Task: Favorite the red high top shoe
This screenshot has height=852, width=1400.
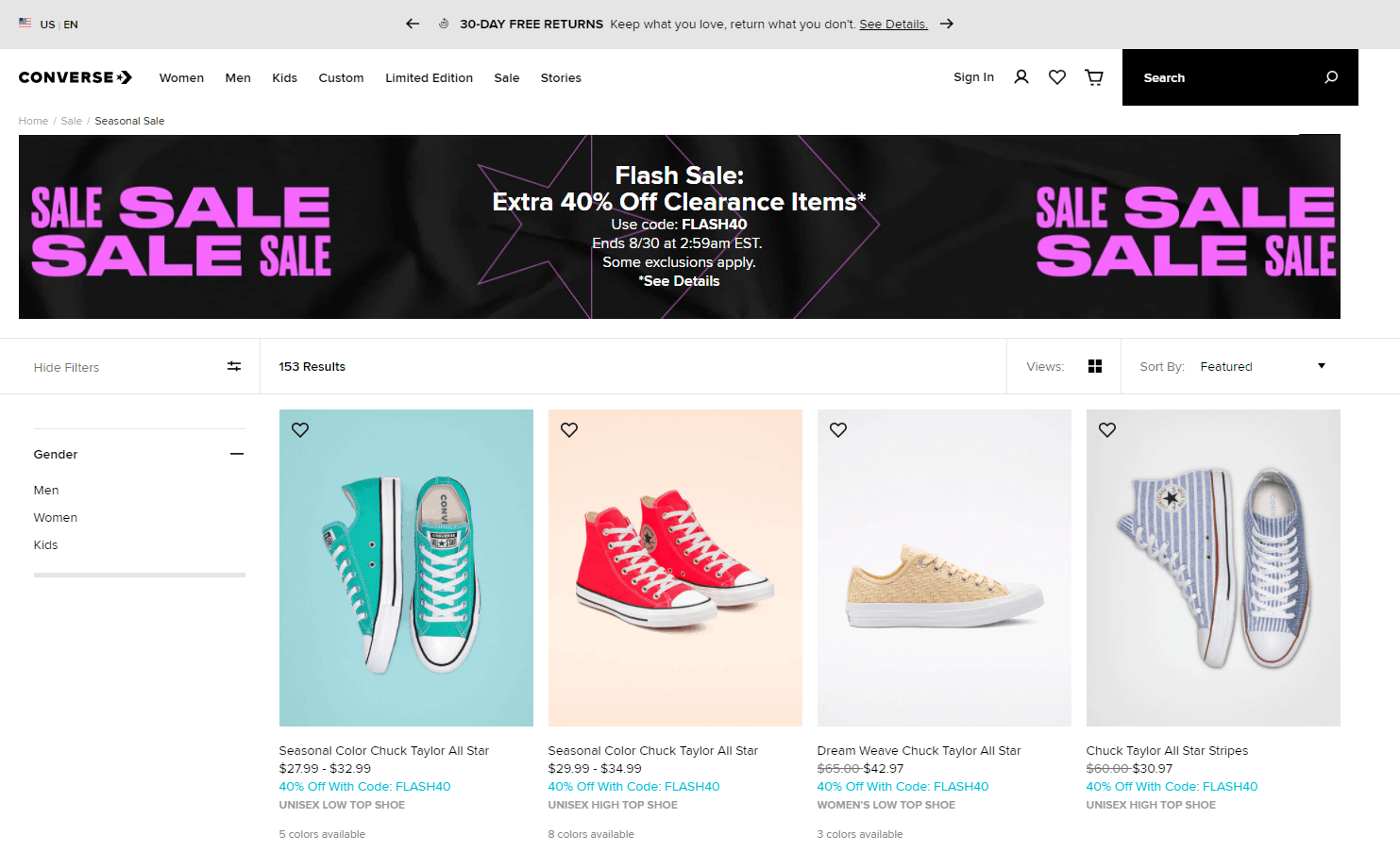Action: point(569,429)
